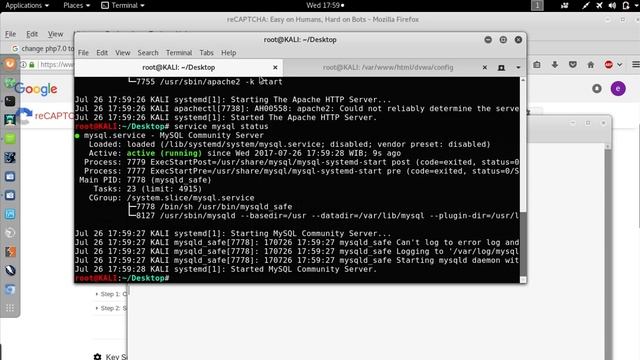Click the terminal vertical scrollbar
Image resolution: width=640 pixels, height=360 pixels.
(x=523, y=244)
